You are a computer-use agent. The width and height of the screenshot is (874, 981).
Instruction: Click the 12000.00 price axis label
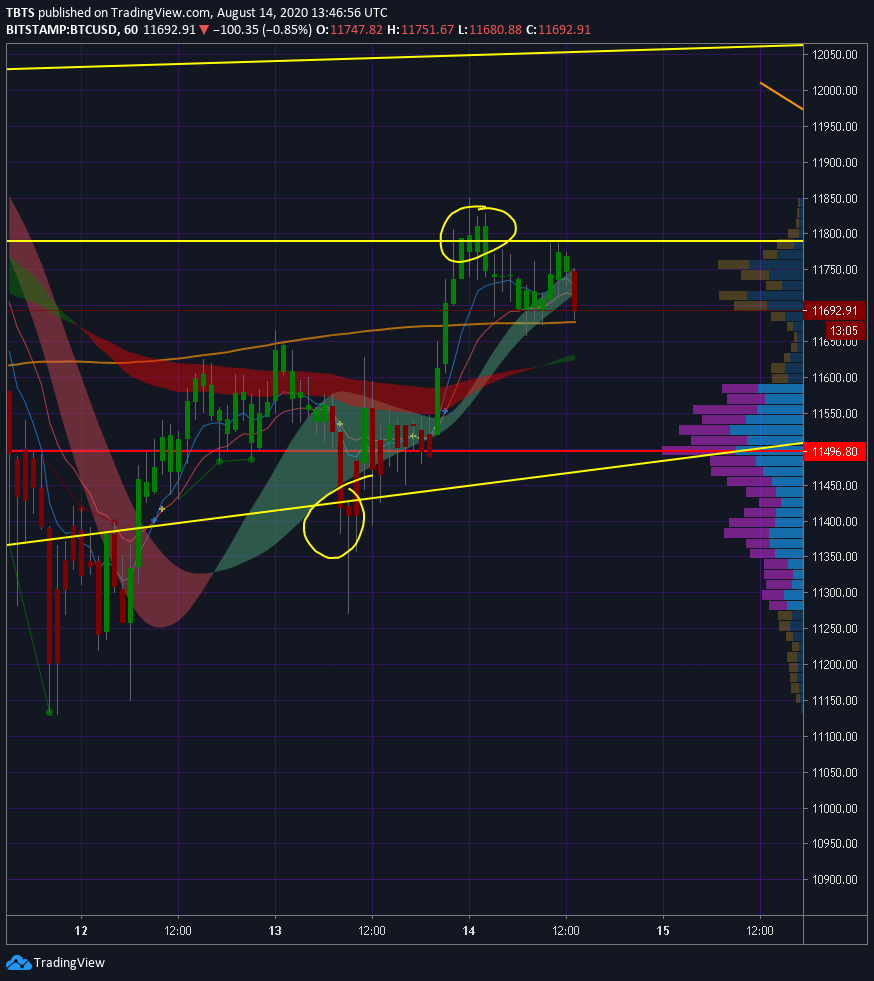pos(835,91)
